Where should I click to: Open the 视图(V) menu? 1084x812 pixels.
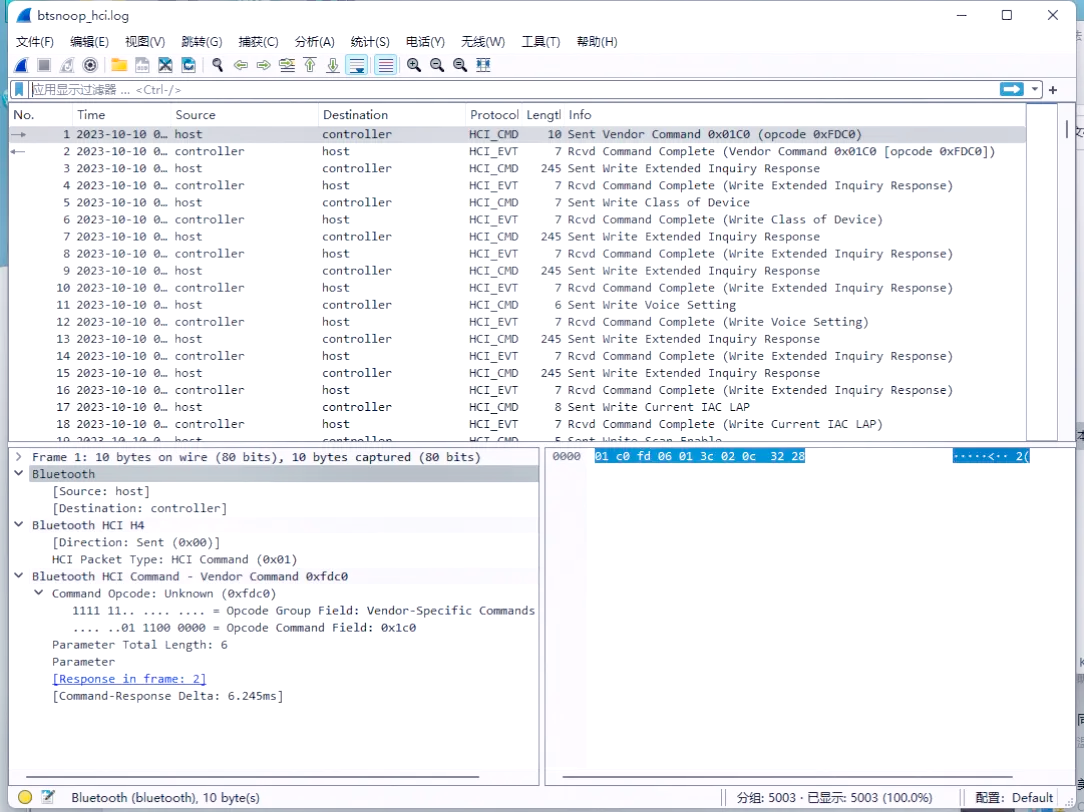click(145, 41)
